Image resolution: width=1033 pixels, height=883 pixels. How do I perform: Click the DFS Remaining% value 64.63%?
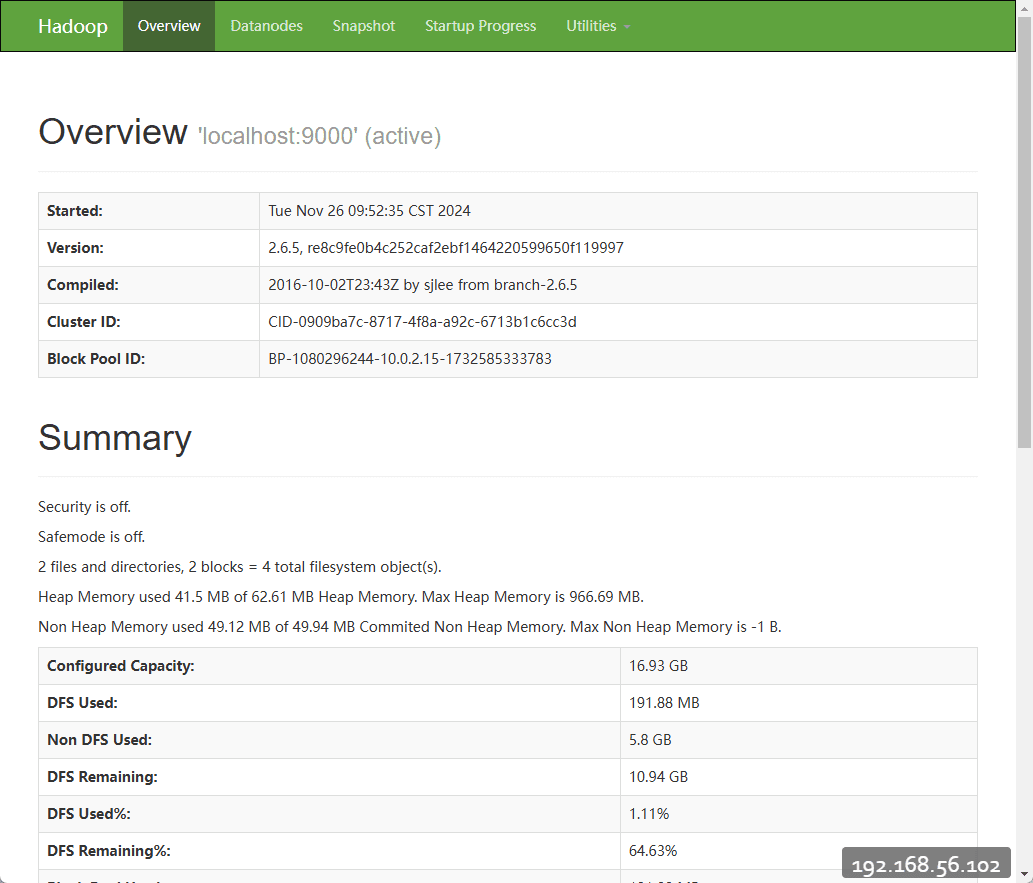point(653,850)
